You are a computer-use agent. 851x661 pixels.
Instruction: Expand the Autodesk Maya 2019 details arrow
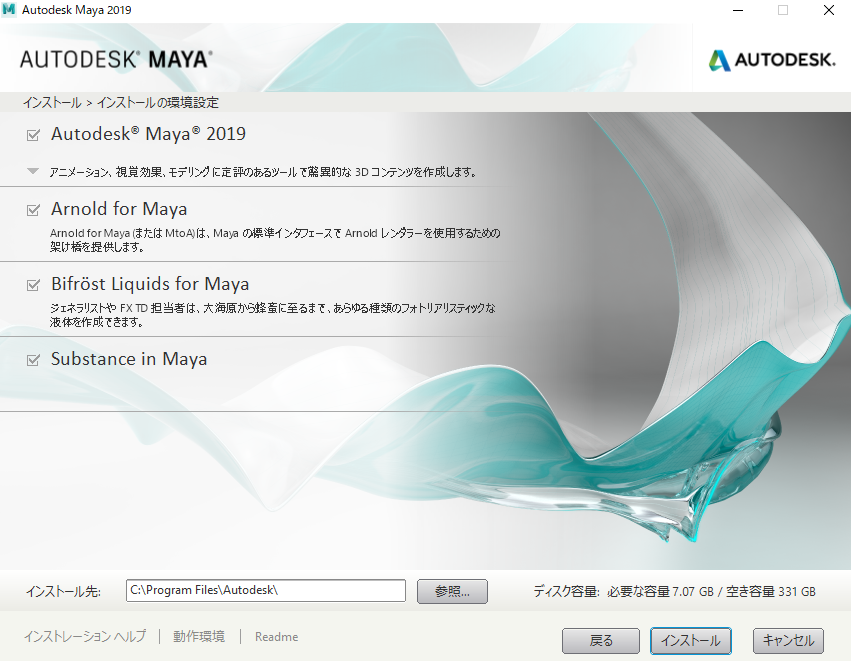(x=33, y=171)
